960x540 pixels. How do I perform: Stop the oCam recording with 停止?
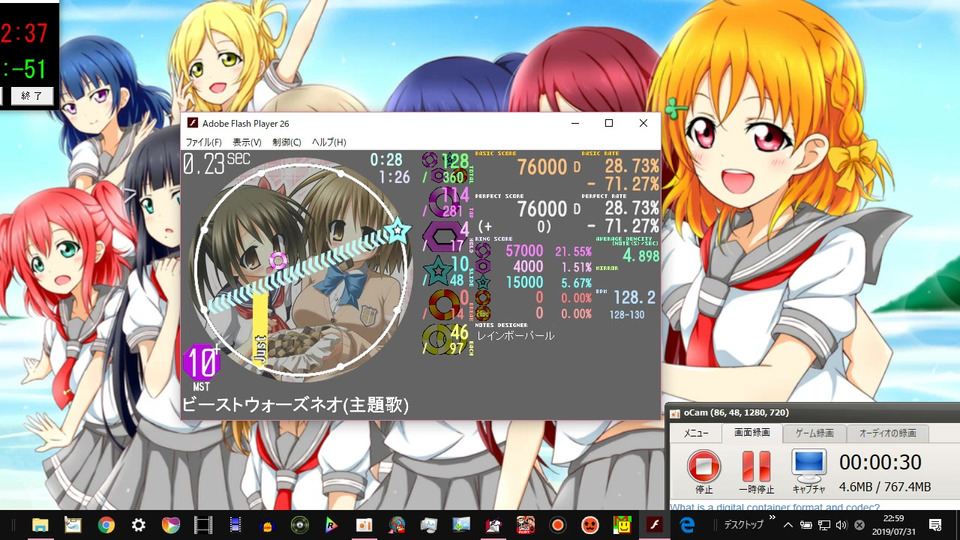pyautogui.click(x=703, y=471)
